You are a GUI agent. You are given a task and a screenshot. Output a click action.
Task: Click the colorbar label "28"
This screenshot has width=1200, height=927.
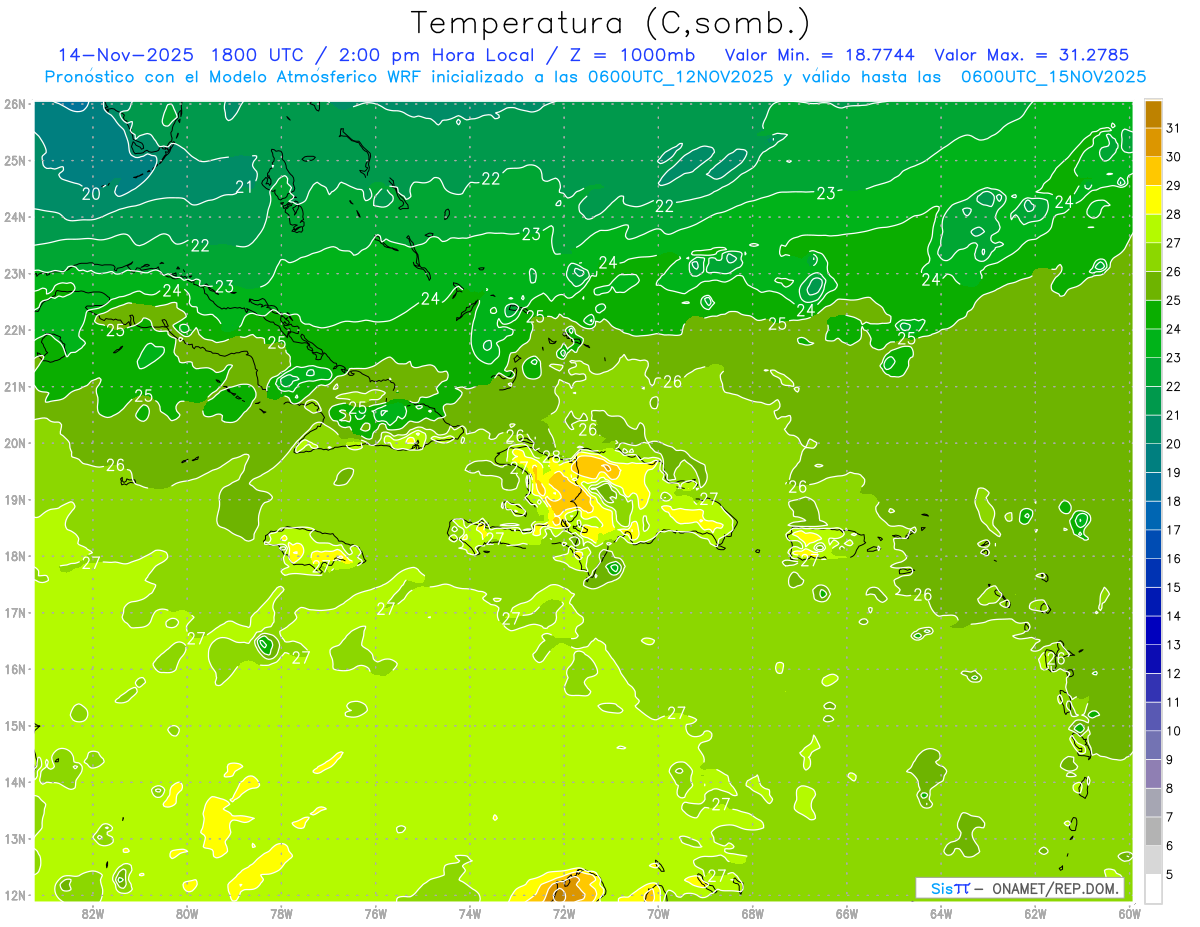[1173, 214]
